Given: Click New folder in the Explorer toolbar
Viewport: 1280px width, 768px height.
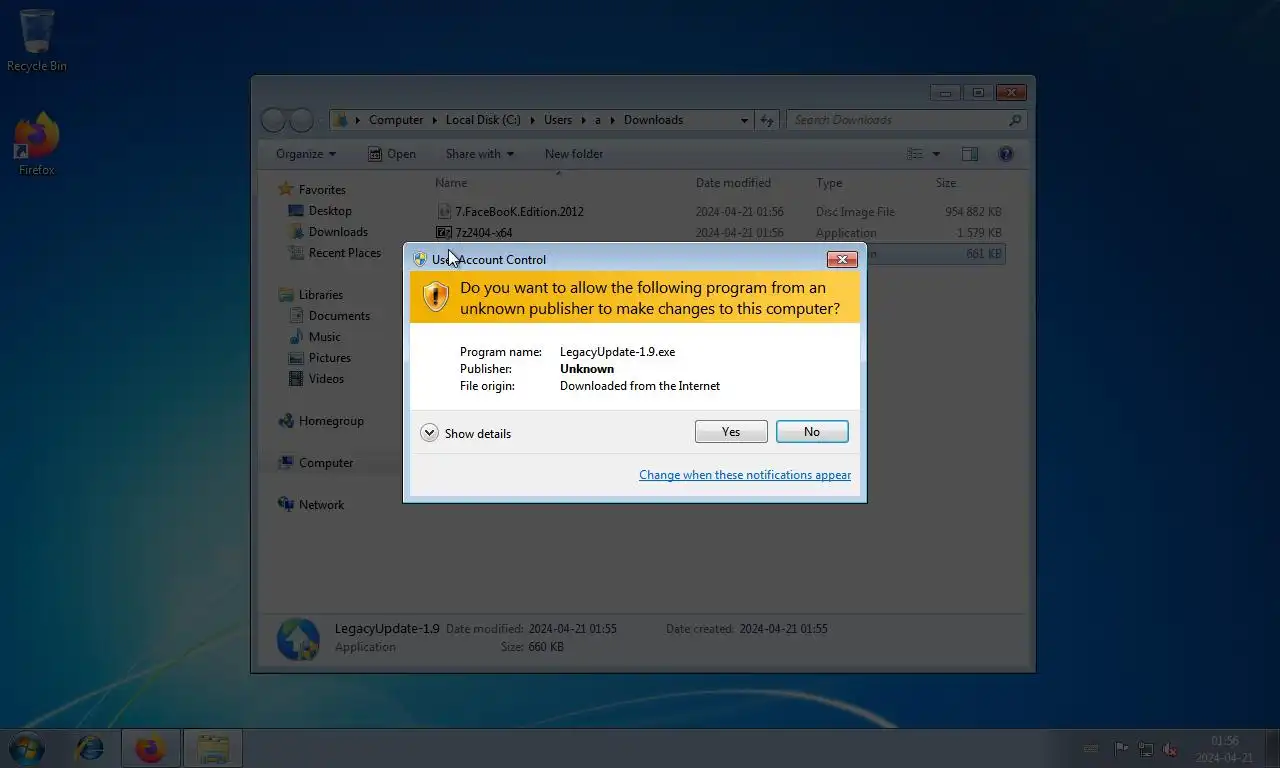Looking at the screenshot, I should click(x=574, y=154).
